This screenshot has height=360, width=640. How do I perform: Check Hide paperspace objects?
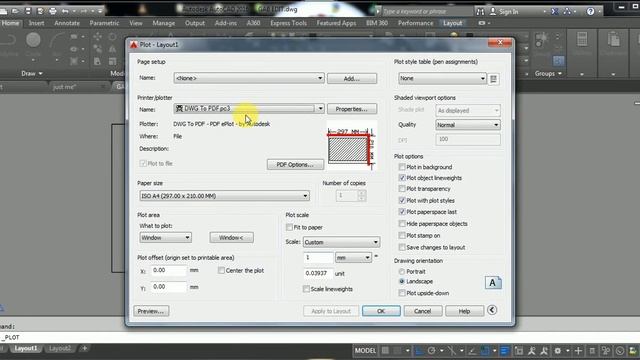pos(402,224)
